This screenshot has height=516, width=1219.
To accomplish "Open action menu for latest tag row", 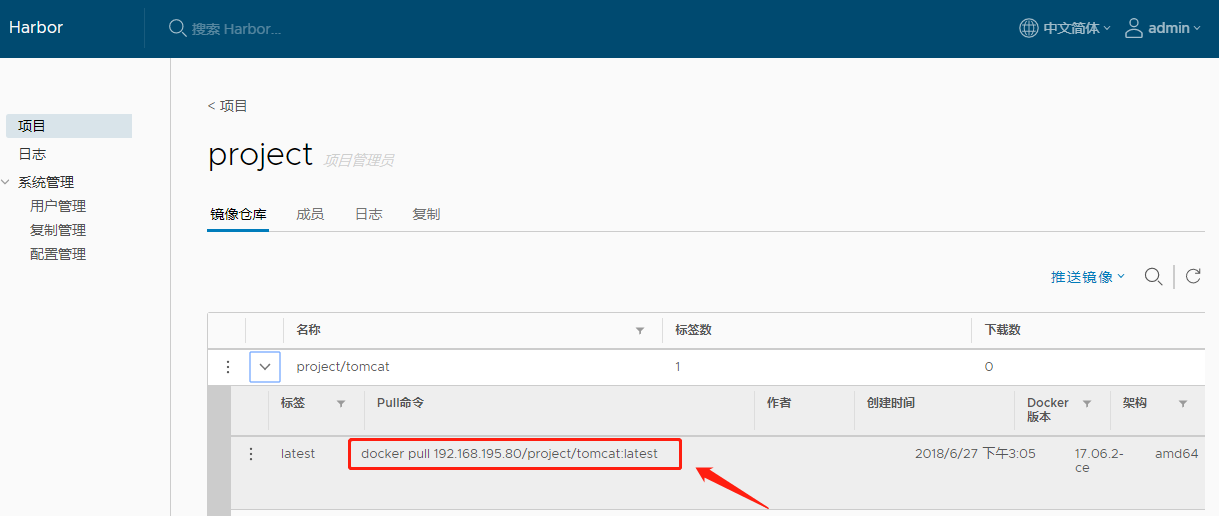I will coord(251,454).
